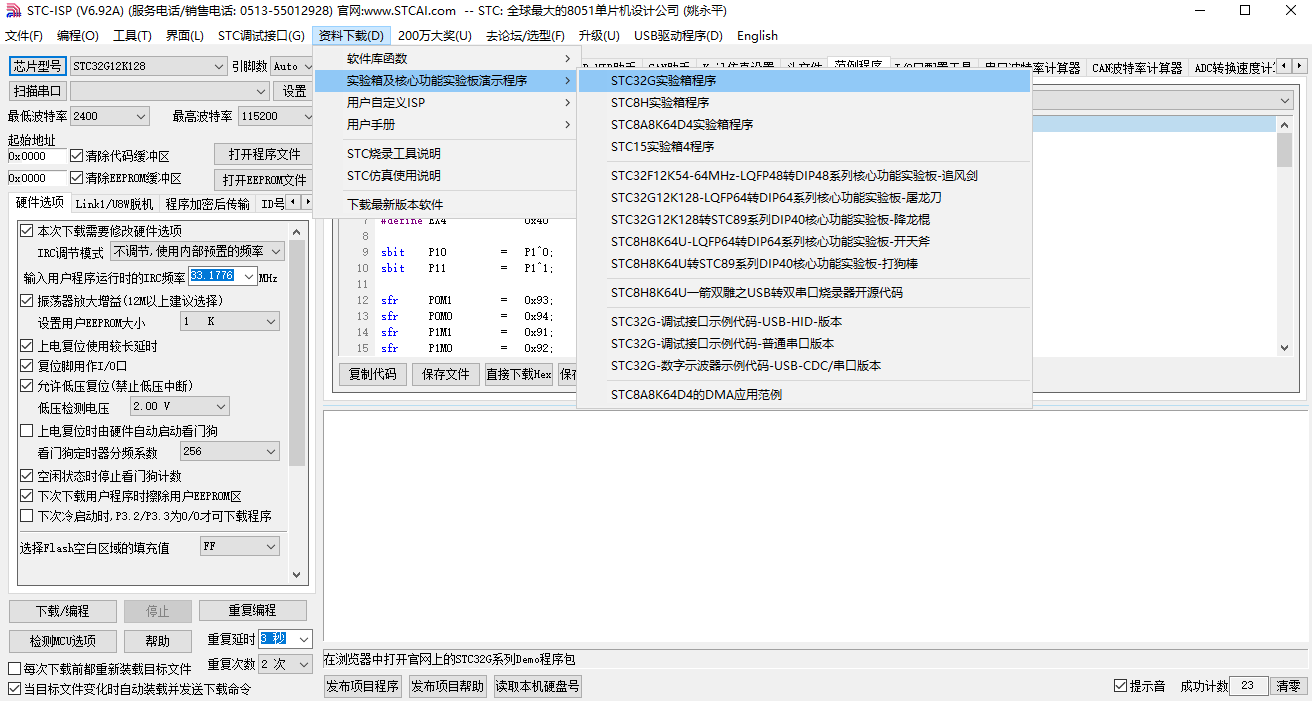Toggle 清除代码缓冲区 checkbox
Image resolution: width=1312 pixels, height=701 pixels.
76,156
